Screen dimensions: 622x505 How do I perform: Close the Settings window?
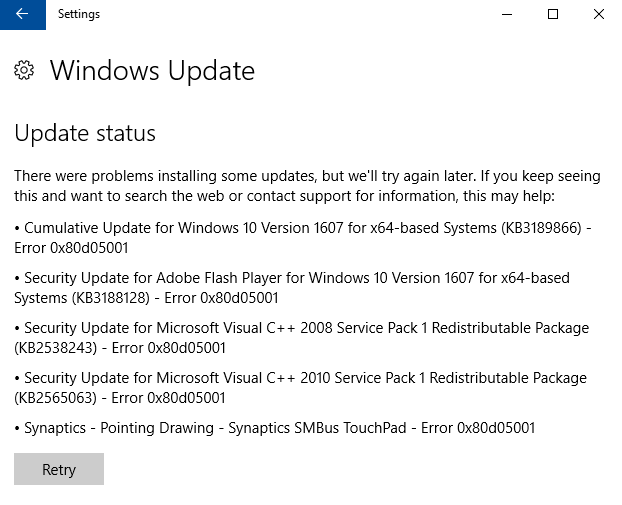[599, 14]
